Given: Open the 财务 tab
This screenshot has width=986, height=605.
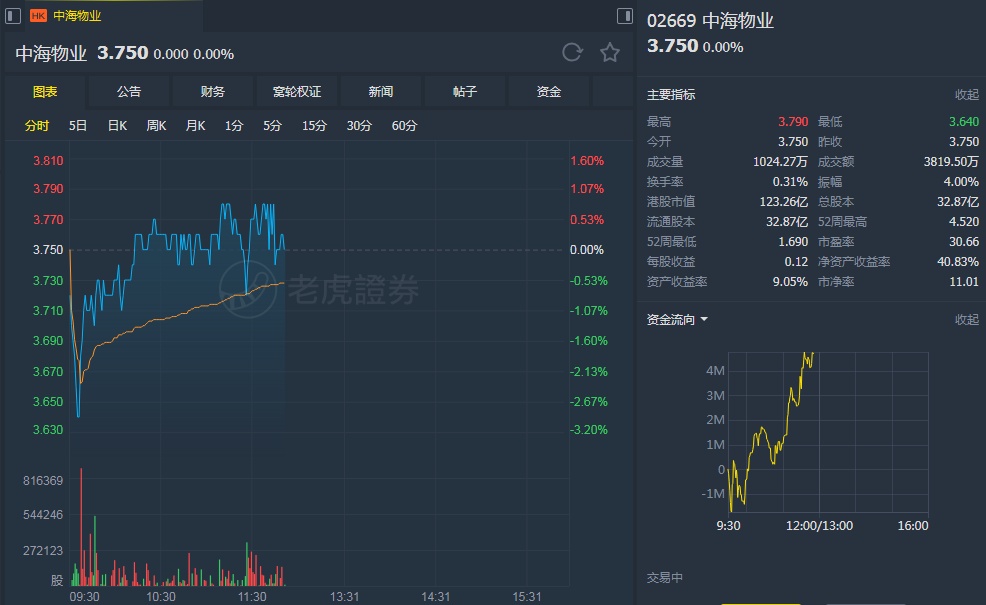Looking at the screenshot, I should click(x=213, y=92).
